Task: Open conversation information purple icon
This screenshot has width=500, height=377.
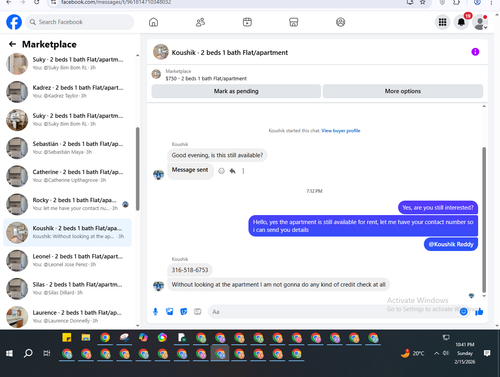Action: (x=475, y=52)
